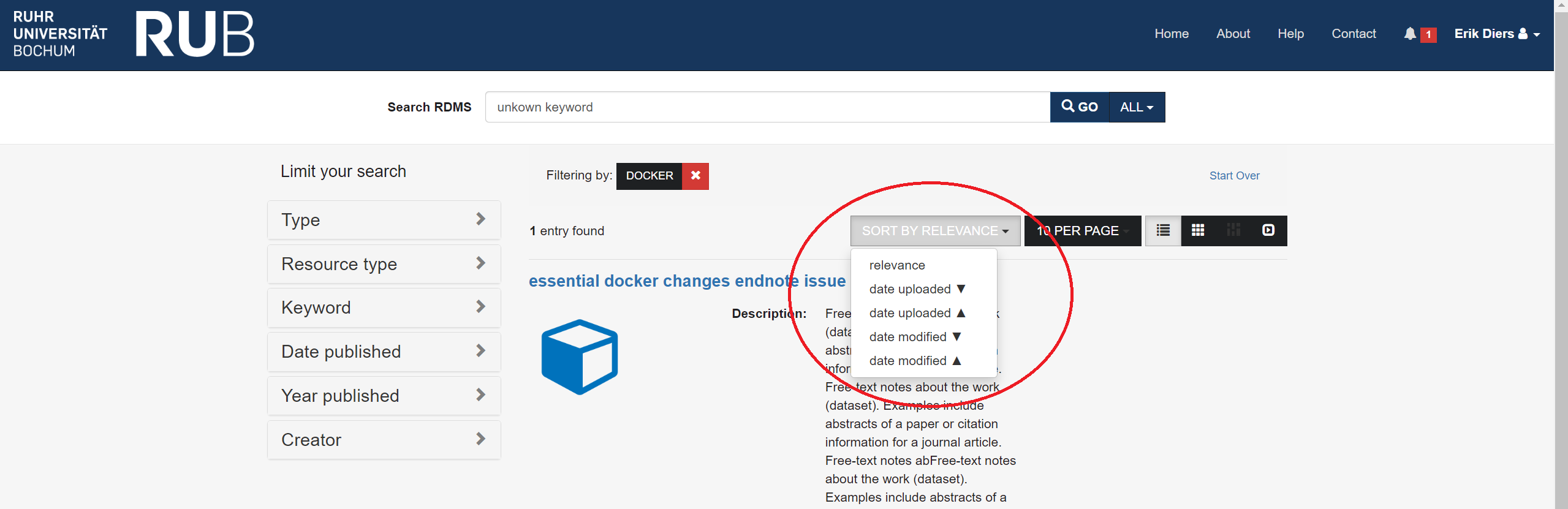The width and height of the screenshot is (1568, 509).
Task: Go to the Home page link
Action: tap(1172, 34)
